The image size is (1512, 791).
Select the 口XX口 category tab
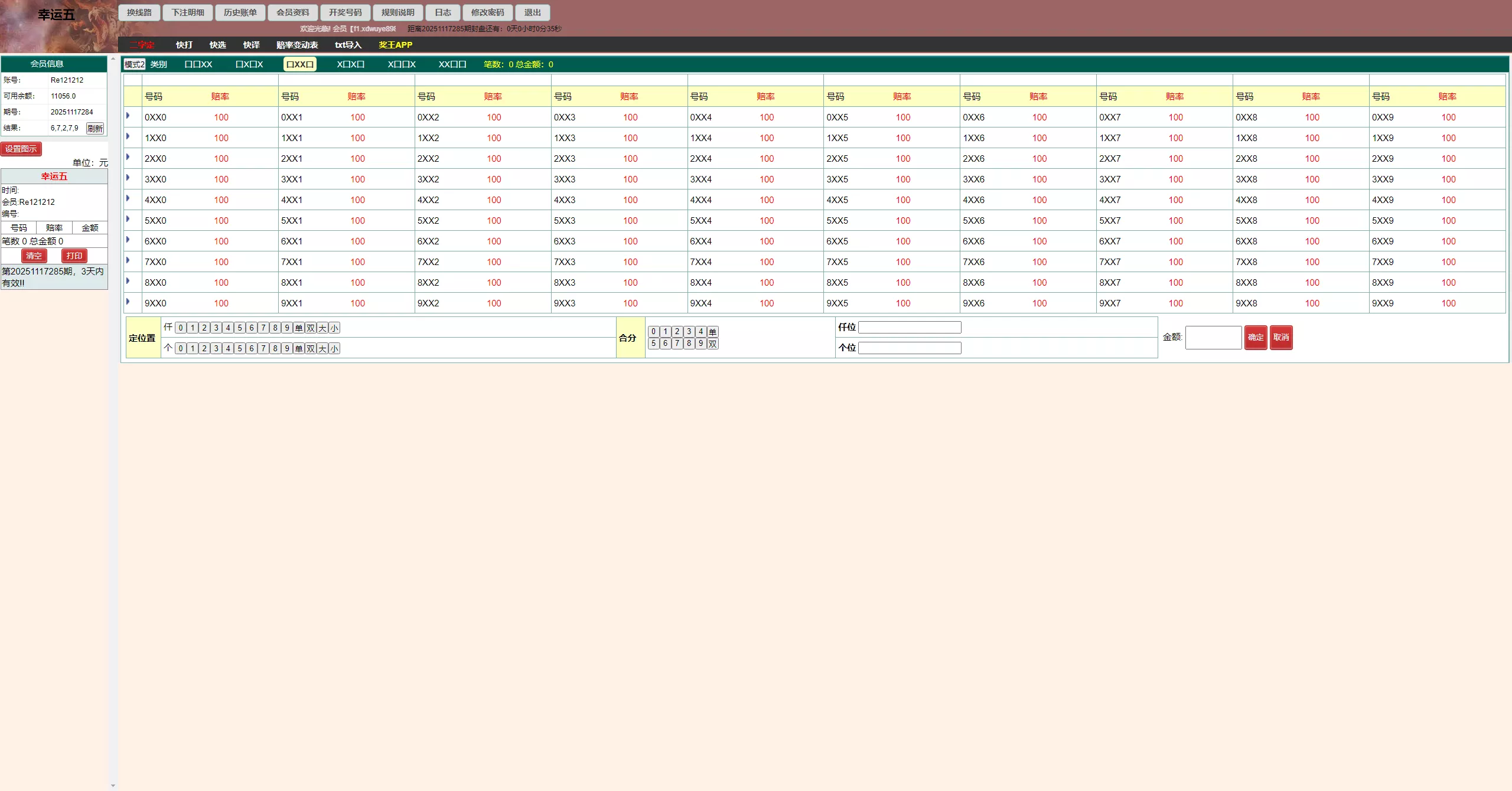[x=300, y=64]
